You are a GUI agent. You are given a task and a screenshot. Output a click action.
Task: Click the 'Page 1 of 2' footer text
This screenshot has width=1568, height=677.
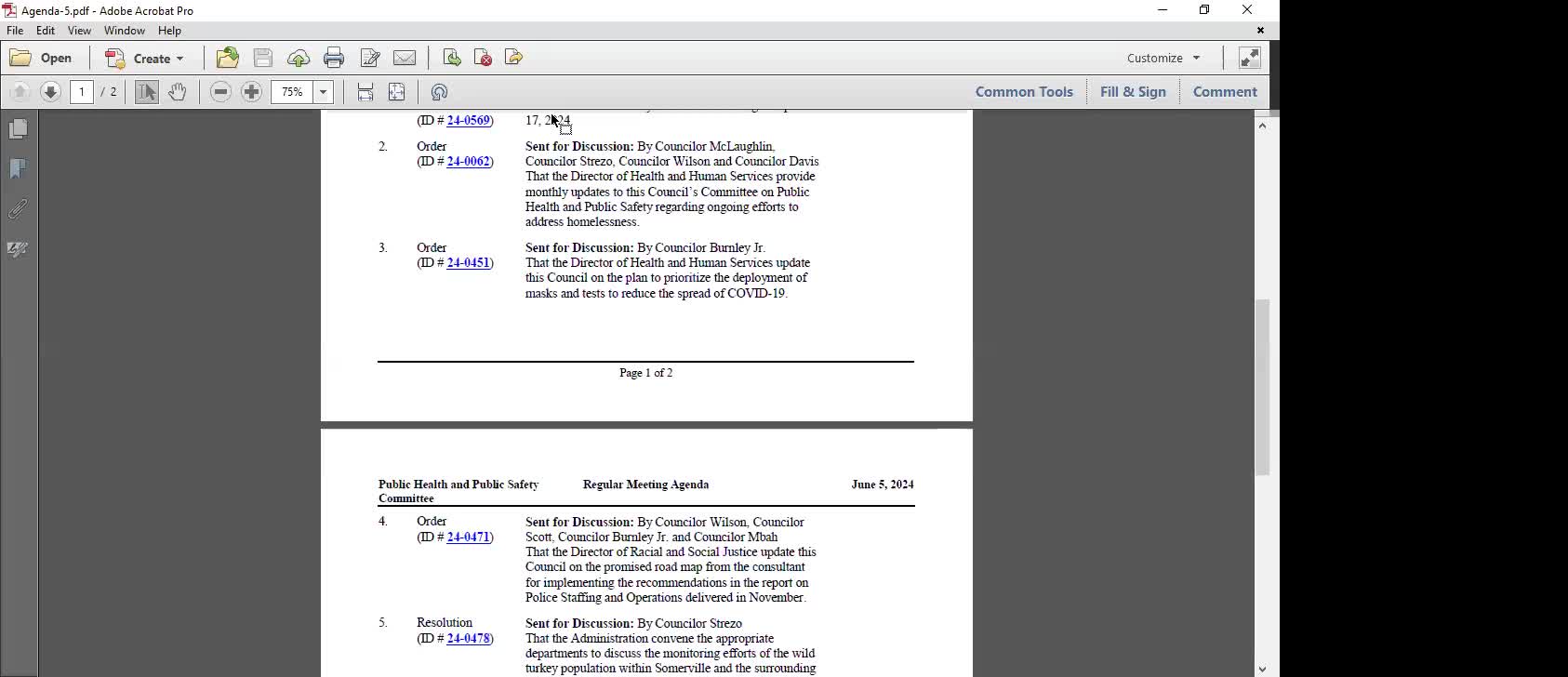tap(645, 372)
